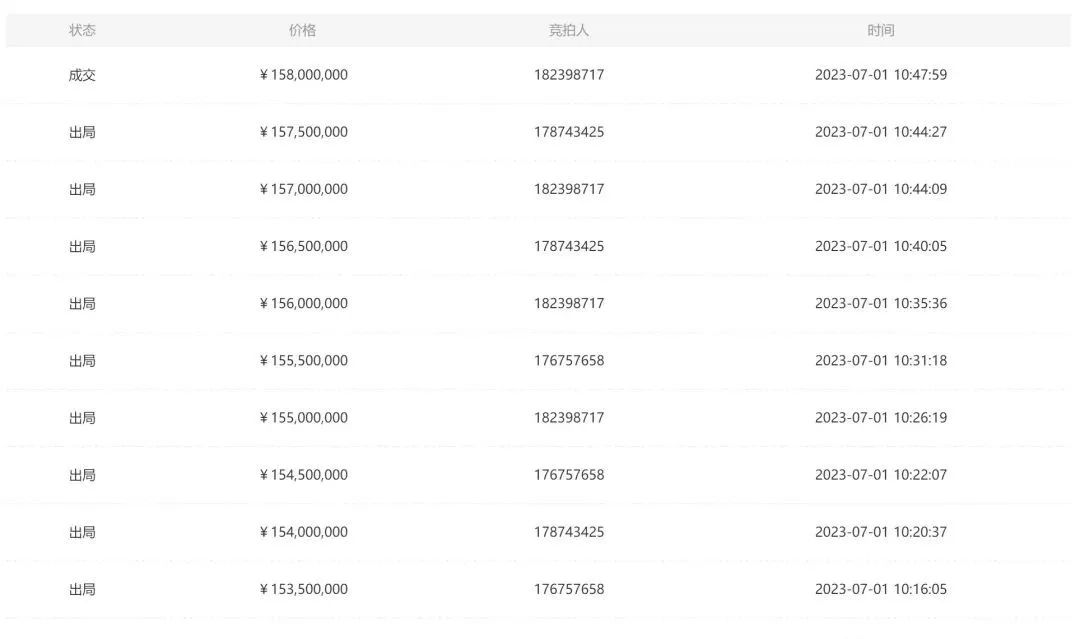The height and width of the screenshot is (639, 1080).
Task: Click the ¥153,500,000 bid price
Action: pos(303,589)
